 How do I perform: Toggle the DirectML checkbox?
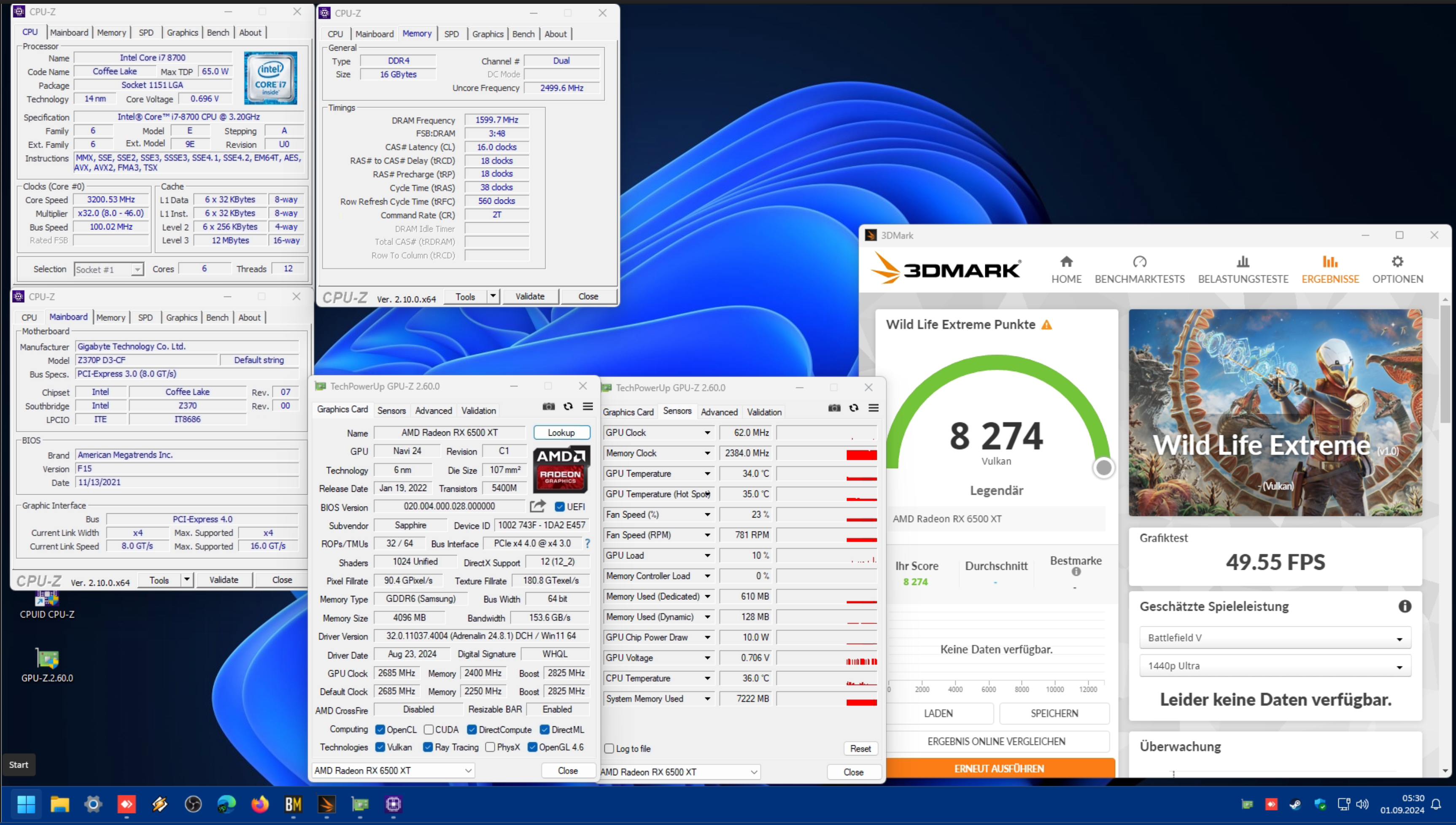(x=545, y=730)
